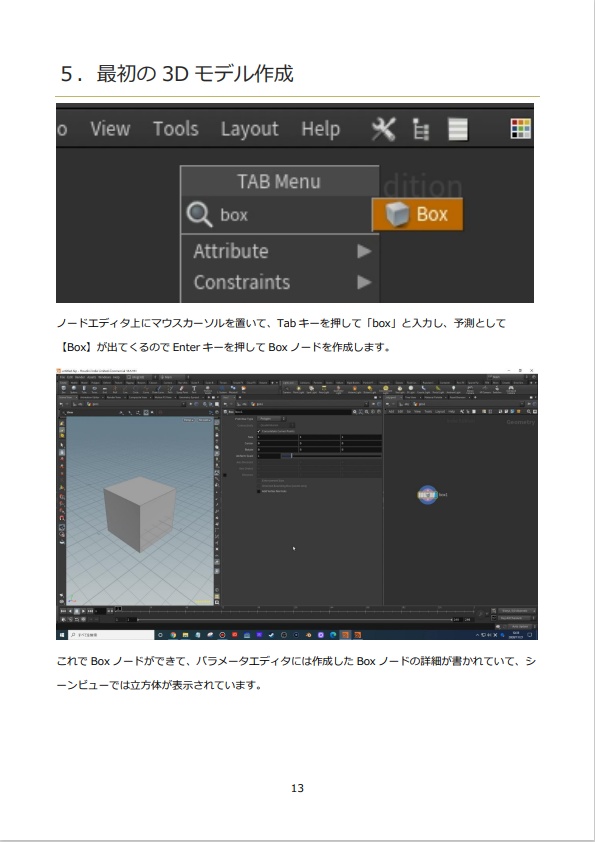Click the Caustic Light shelf tool
595x842 pixels.
click(424, 389)
